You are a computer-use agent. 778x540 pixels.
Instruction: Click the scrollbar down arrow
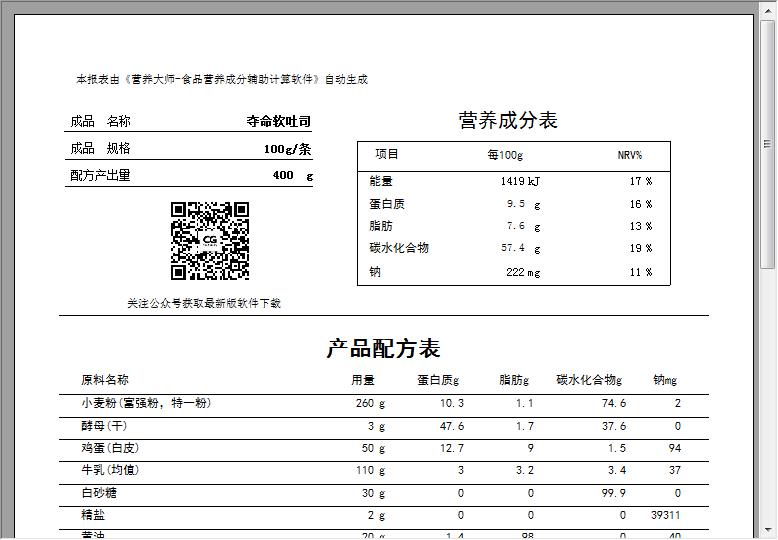point(767,531)
